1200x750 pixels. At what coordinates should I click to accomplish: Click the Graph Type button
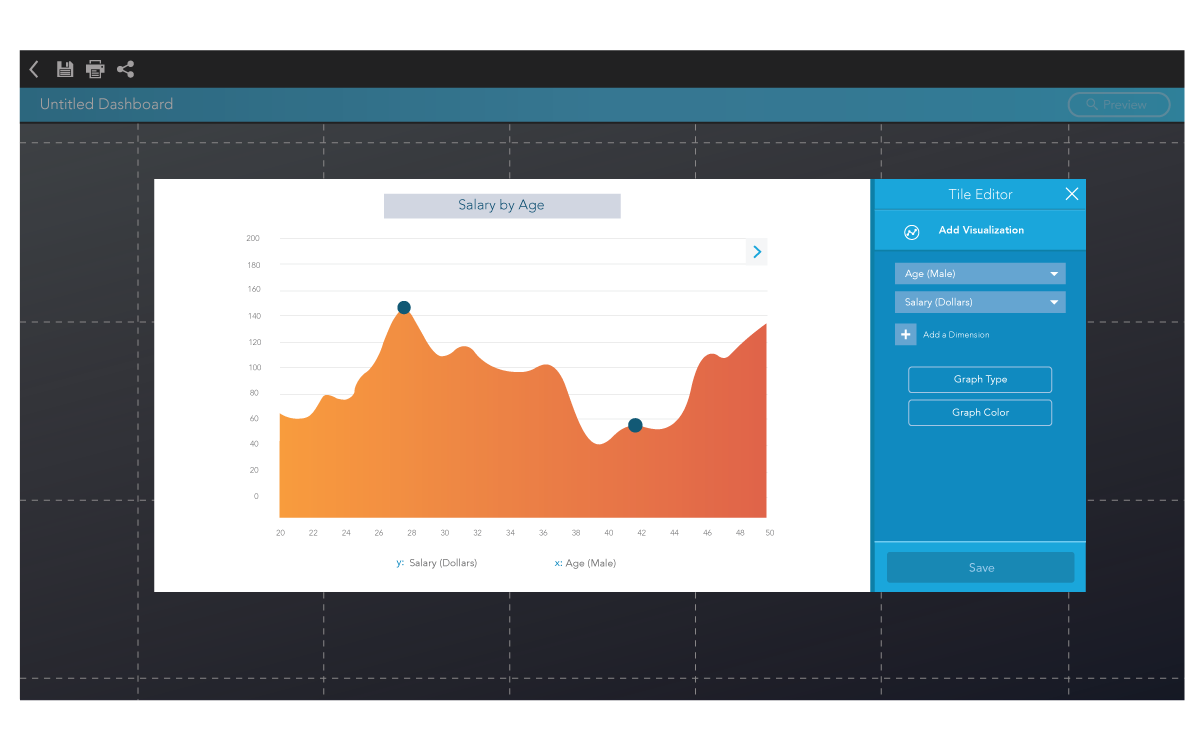(x=980, y=379)
